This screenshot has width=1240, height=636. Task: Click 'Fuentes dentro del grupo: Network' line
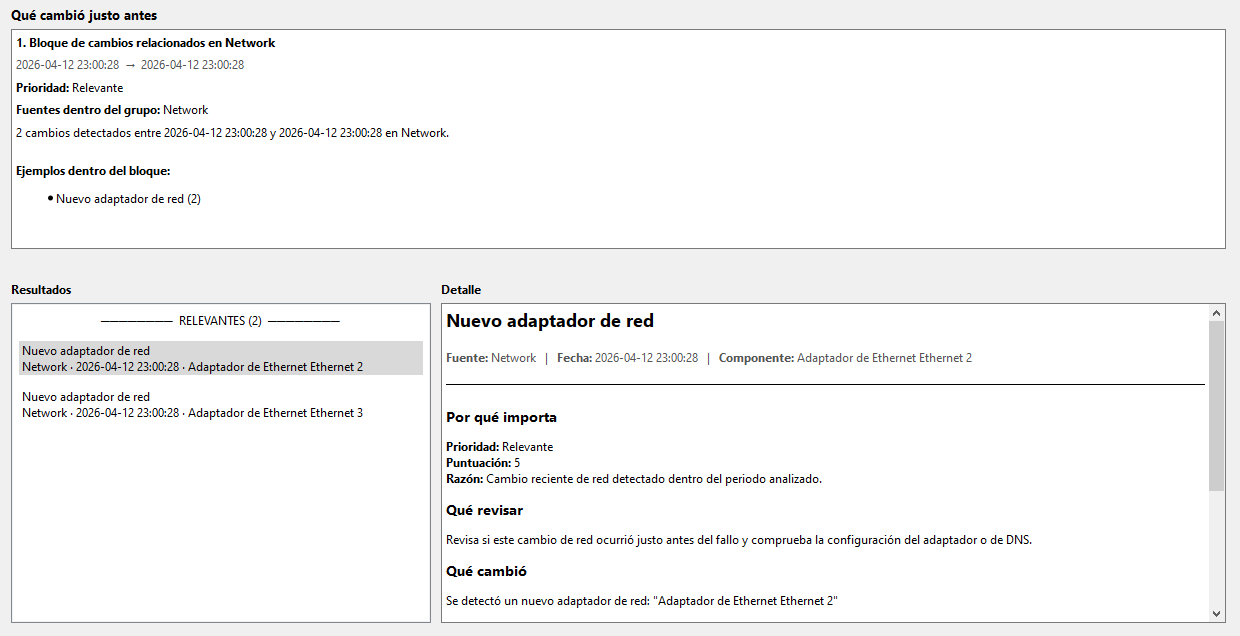point(112,110)
